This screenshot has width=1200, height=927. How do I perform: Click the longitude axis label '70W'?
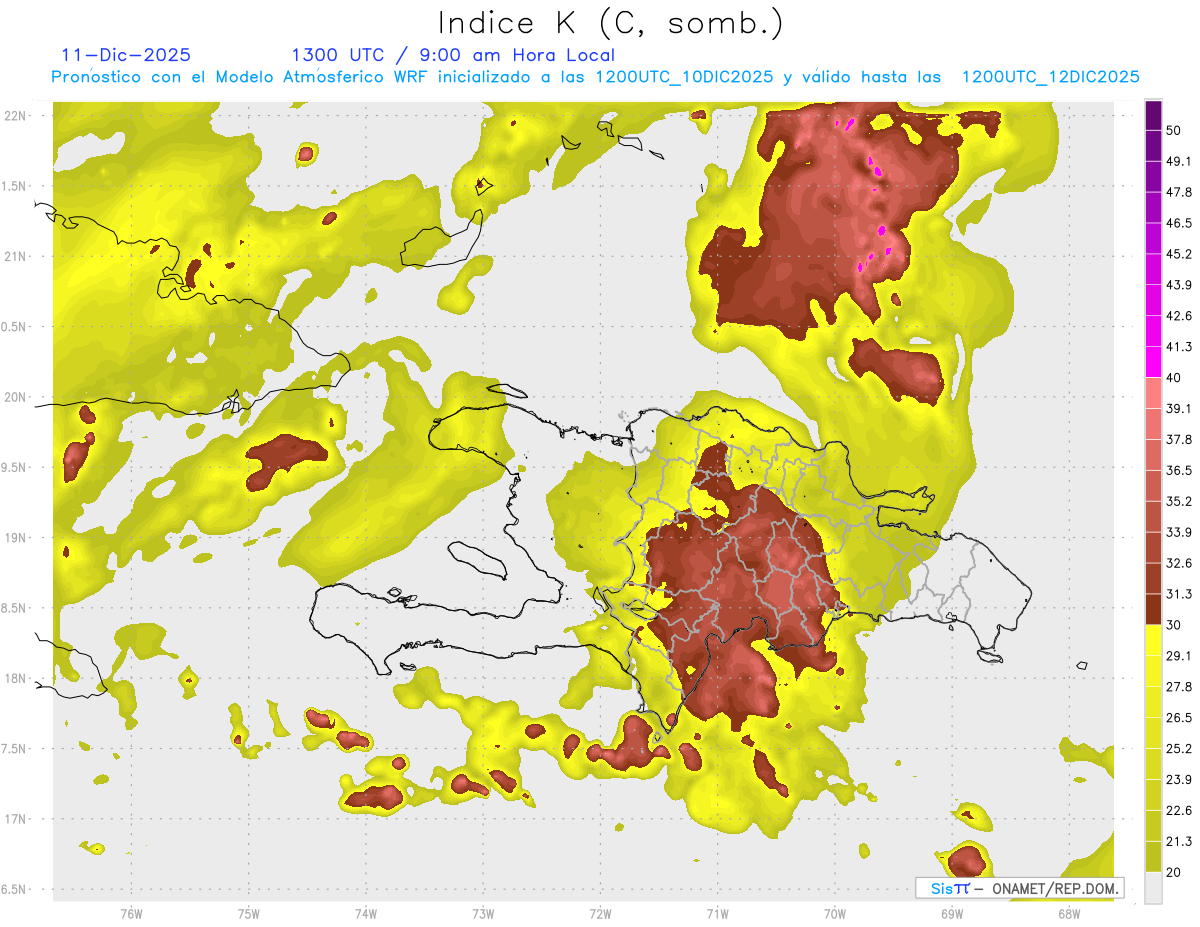[834, 914]
